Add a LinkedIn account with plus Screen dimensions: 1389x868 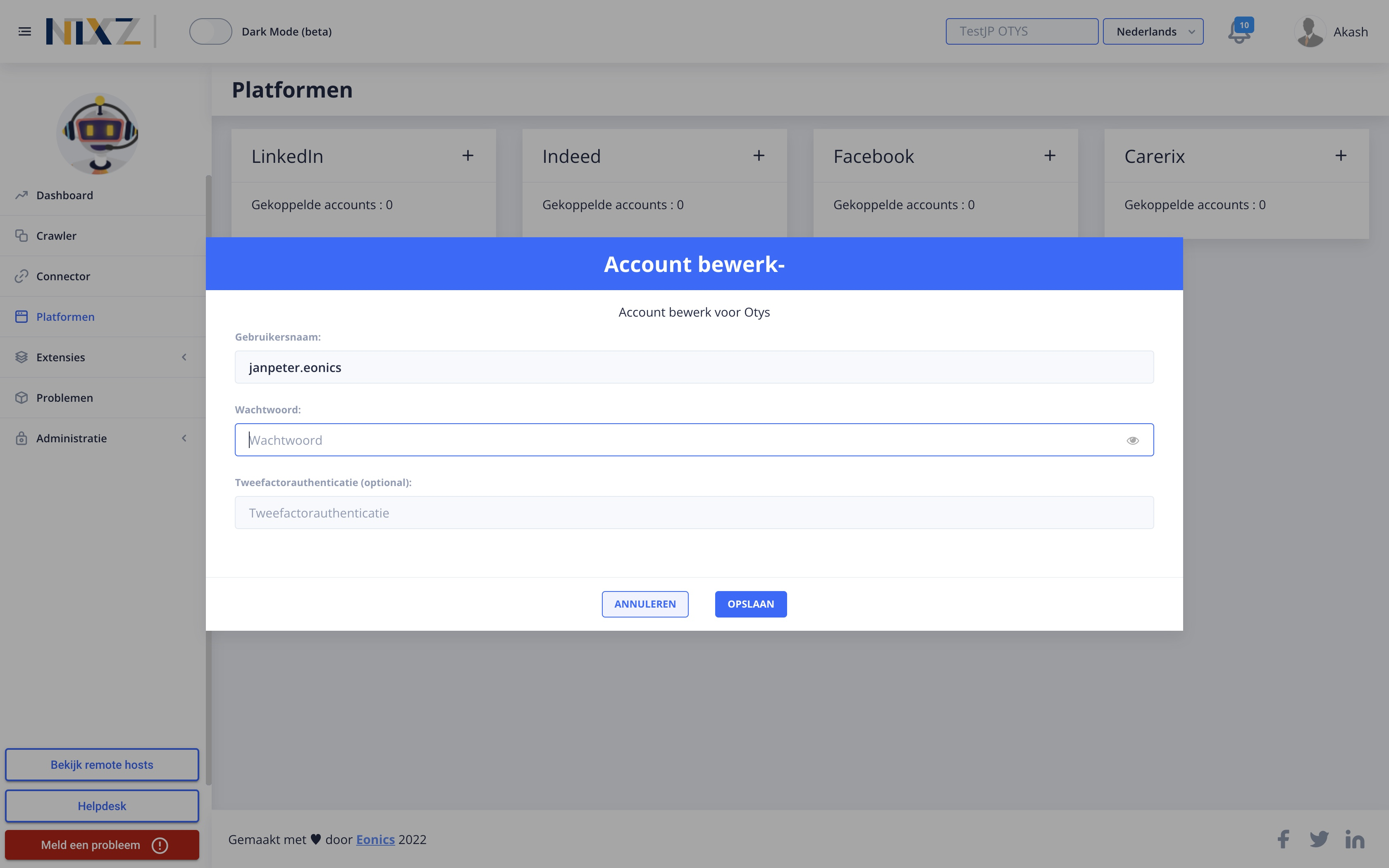coord(468,155)
